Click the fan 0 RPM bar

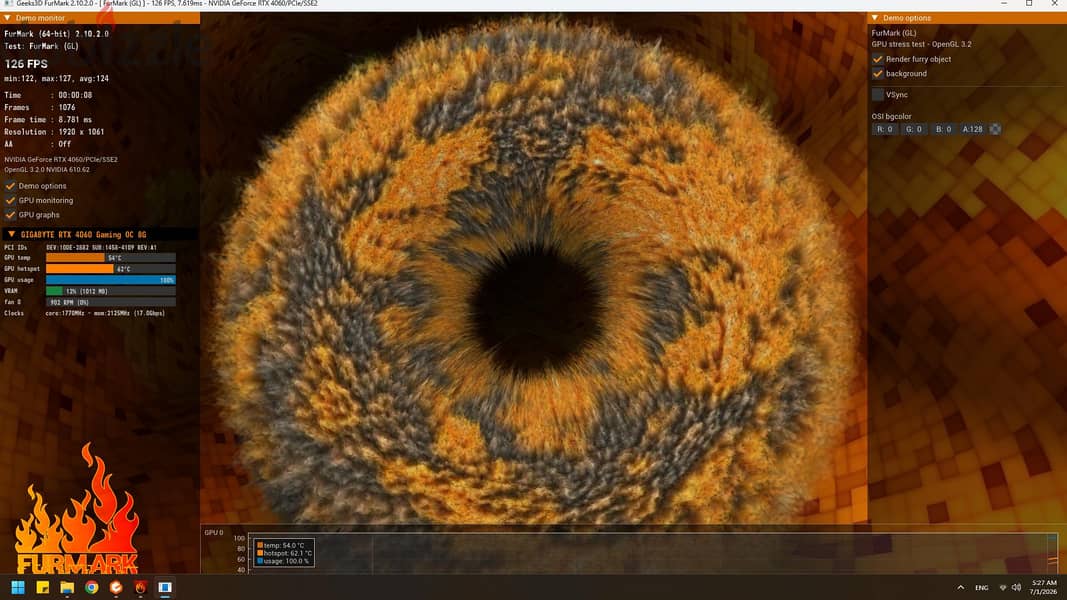(111, 301)
